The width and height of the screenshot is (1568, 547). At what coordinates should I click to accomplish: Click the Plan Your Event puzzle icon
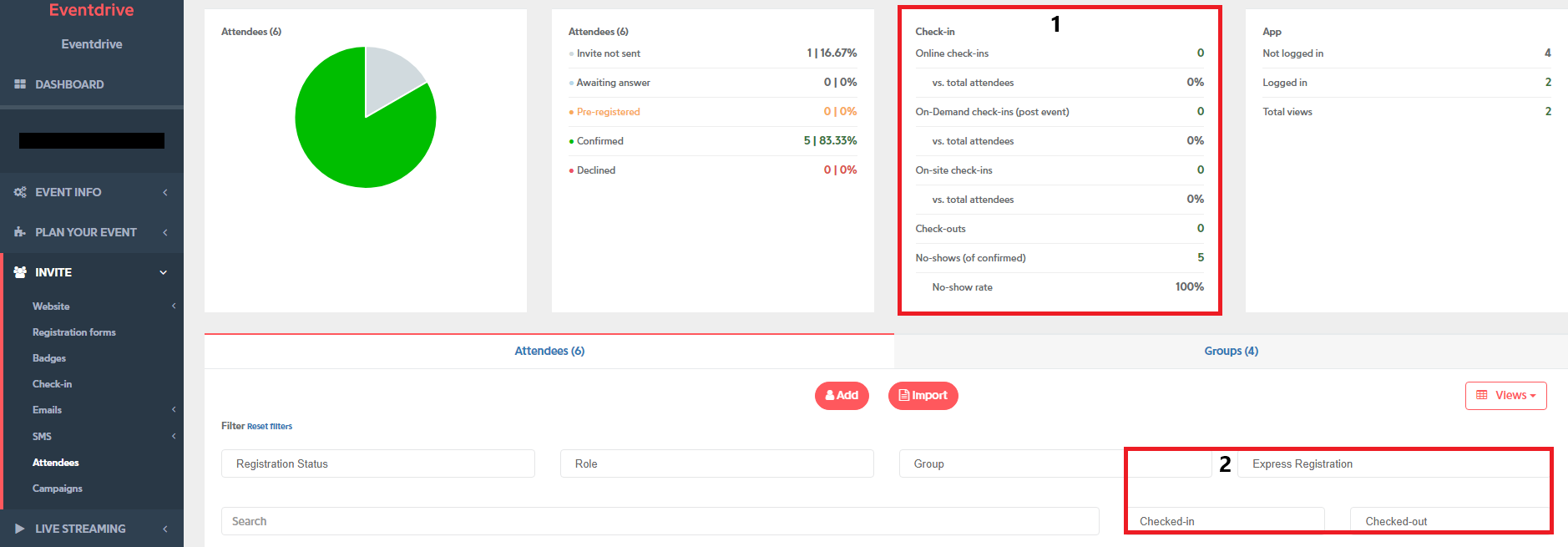click(20, 232)
